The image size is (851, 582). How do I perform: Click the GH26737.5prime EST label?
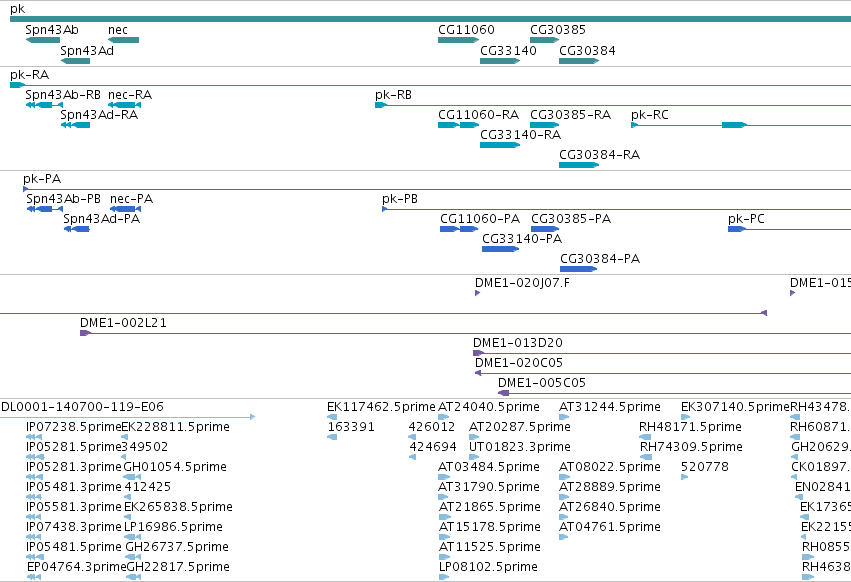pos(177,547)
